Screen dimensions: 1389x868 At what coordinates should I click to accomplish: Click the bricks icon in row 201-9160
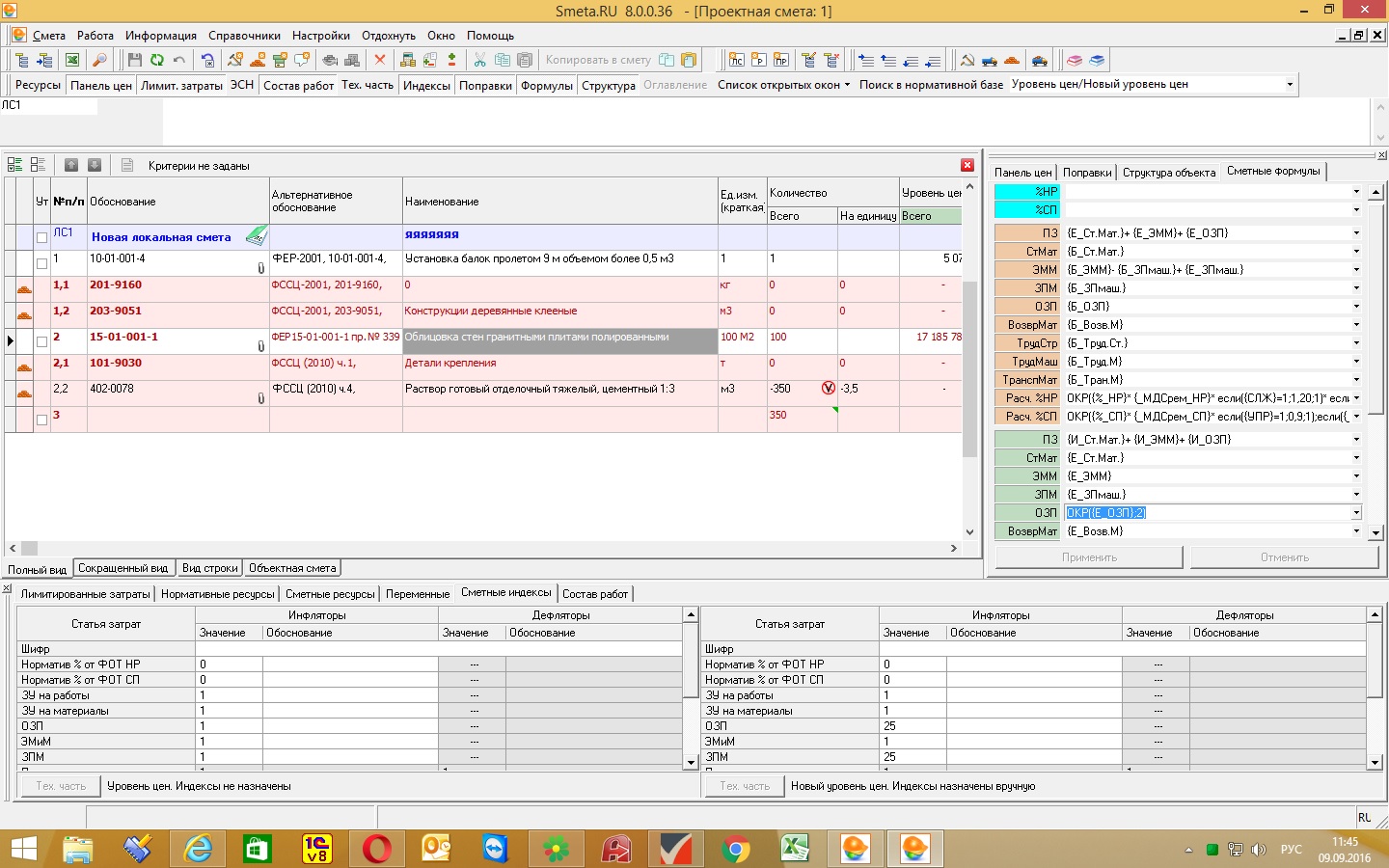25,289
